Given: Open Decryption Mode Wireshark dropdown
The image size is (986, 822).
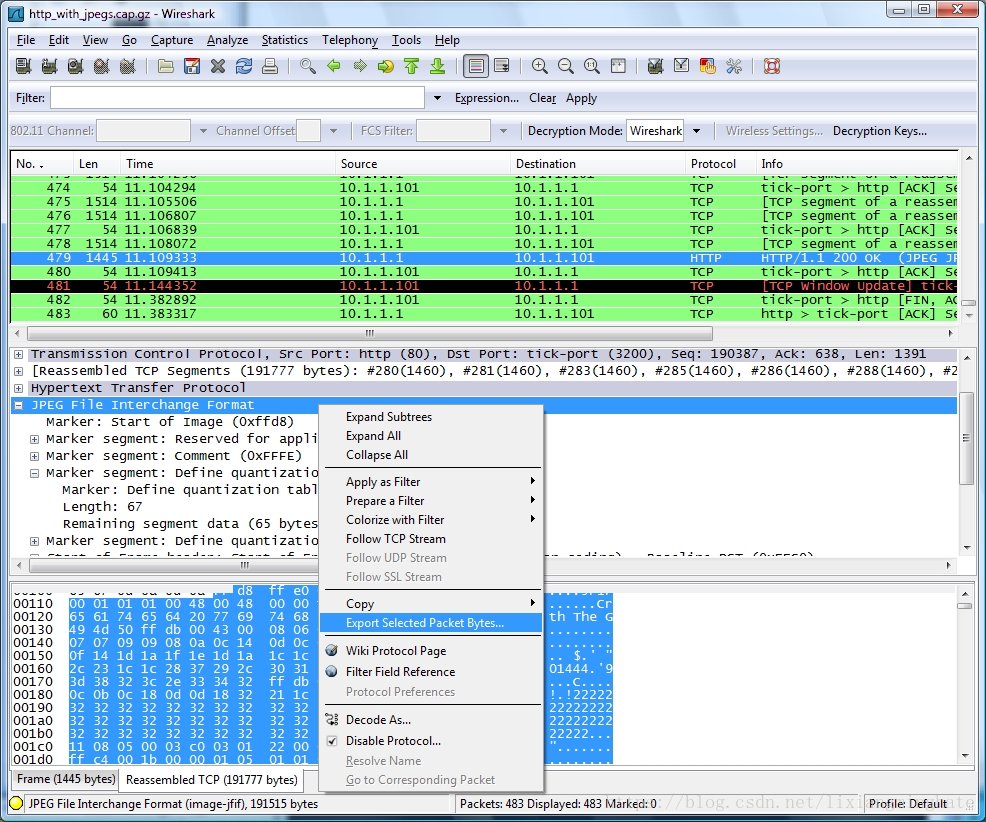Looking at the screenshot, I should (696, 131).
